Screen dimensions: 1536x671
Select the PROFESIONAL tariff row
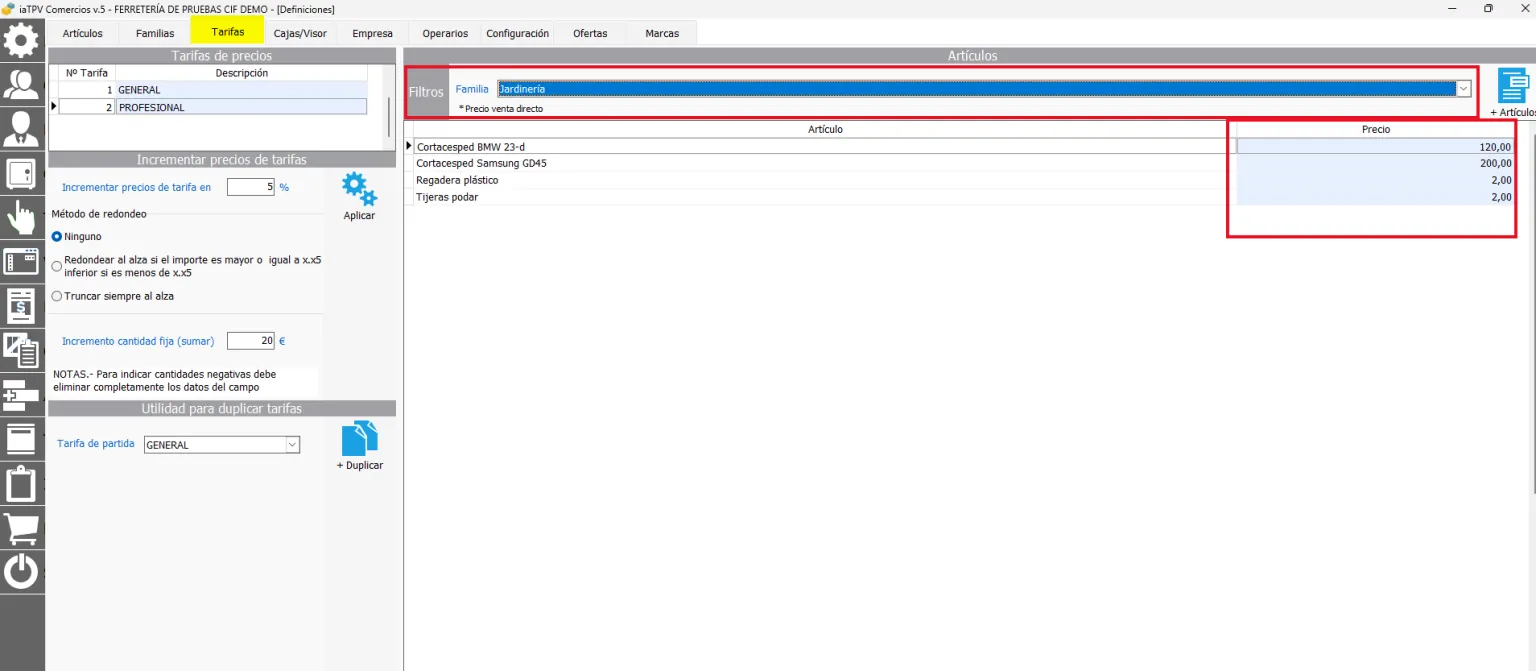[x=213, y=107]
